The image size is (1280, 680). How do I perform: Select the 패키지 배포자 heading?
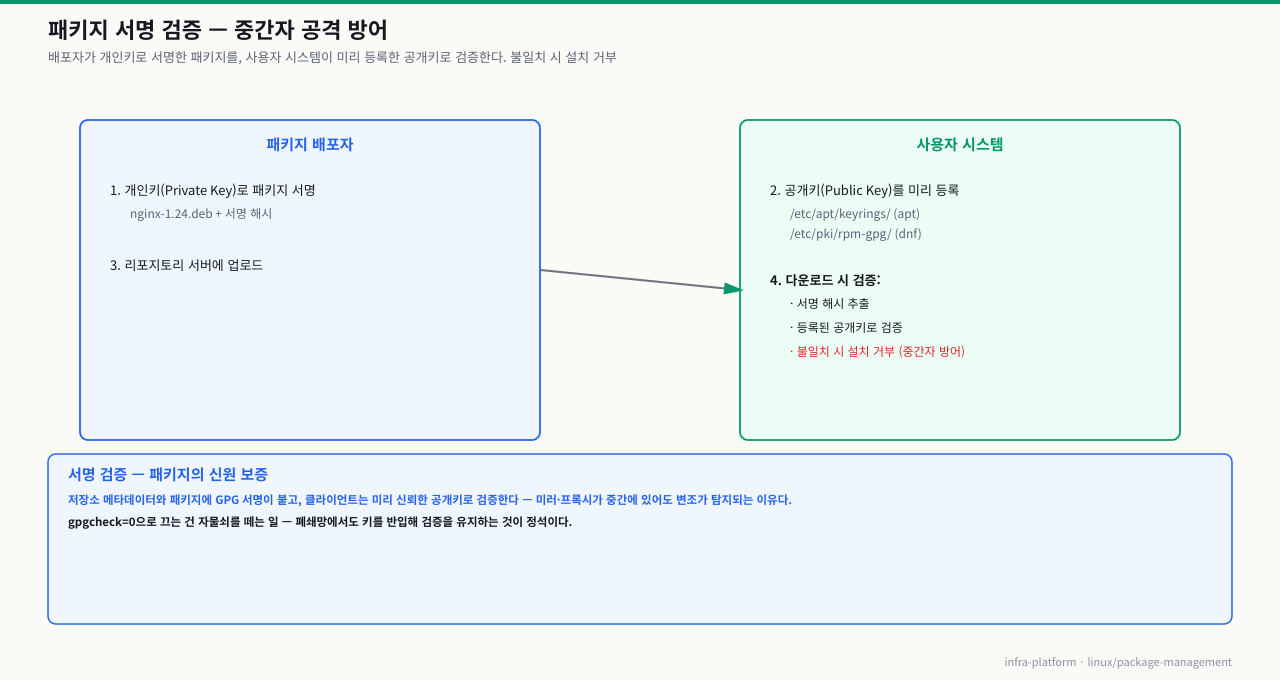tap(310, 144)
